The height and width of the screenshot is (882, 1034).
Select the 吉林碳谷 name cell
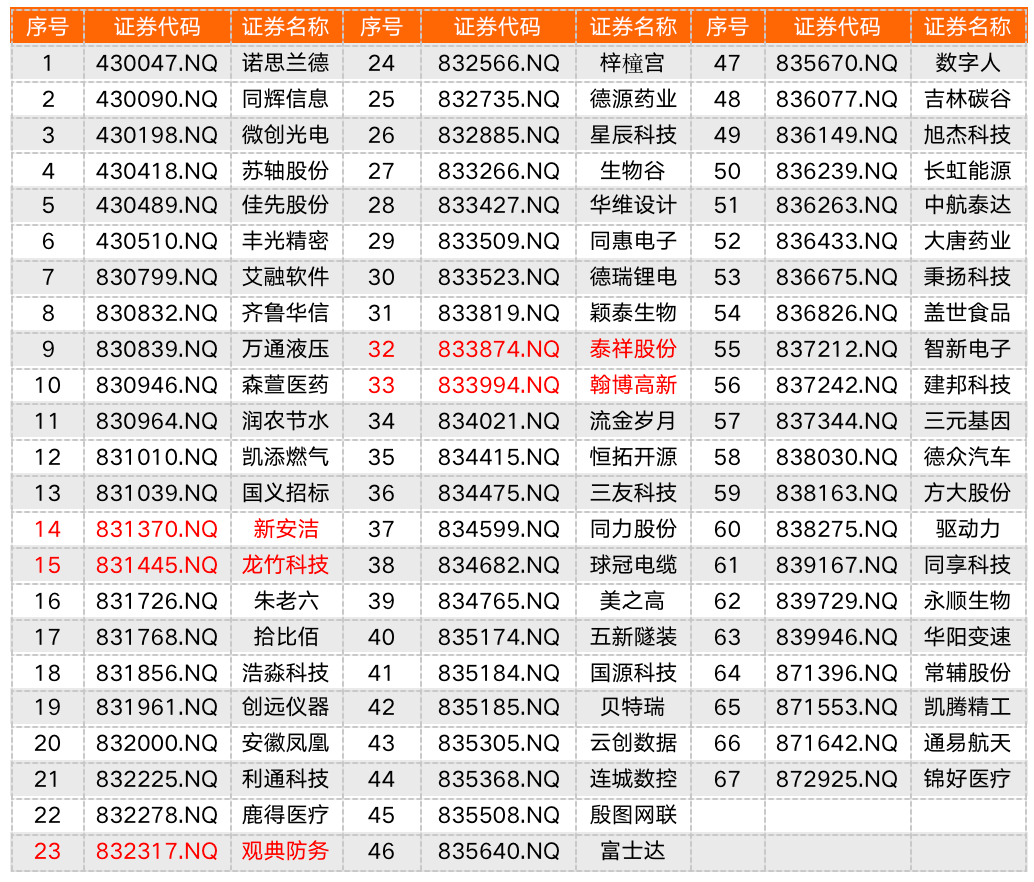point(967,99)
